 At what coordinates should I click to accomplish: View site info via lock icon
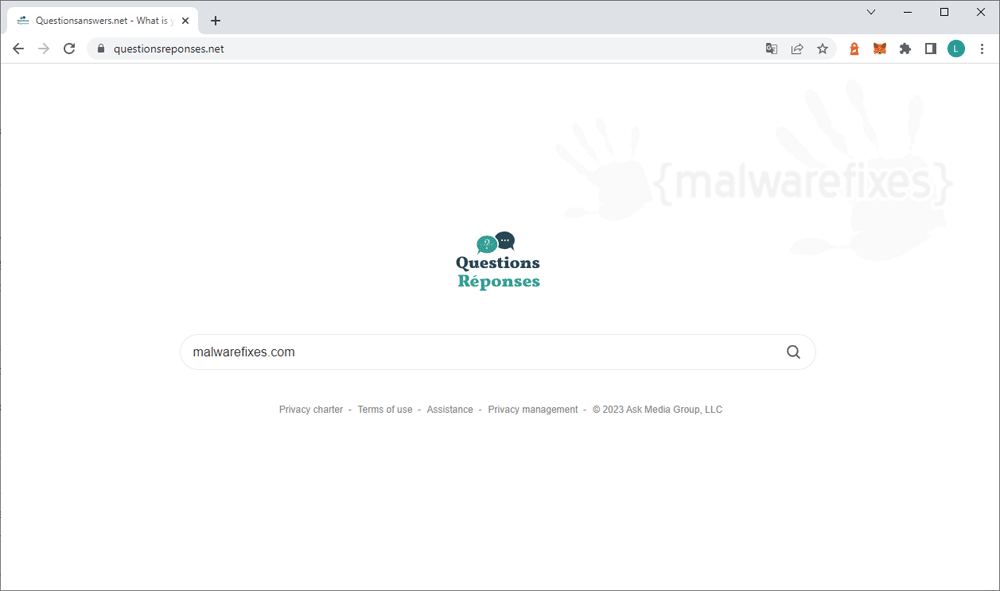coord(101,48)
